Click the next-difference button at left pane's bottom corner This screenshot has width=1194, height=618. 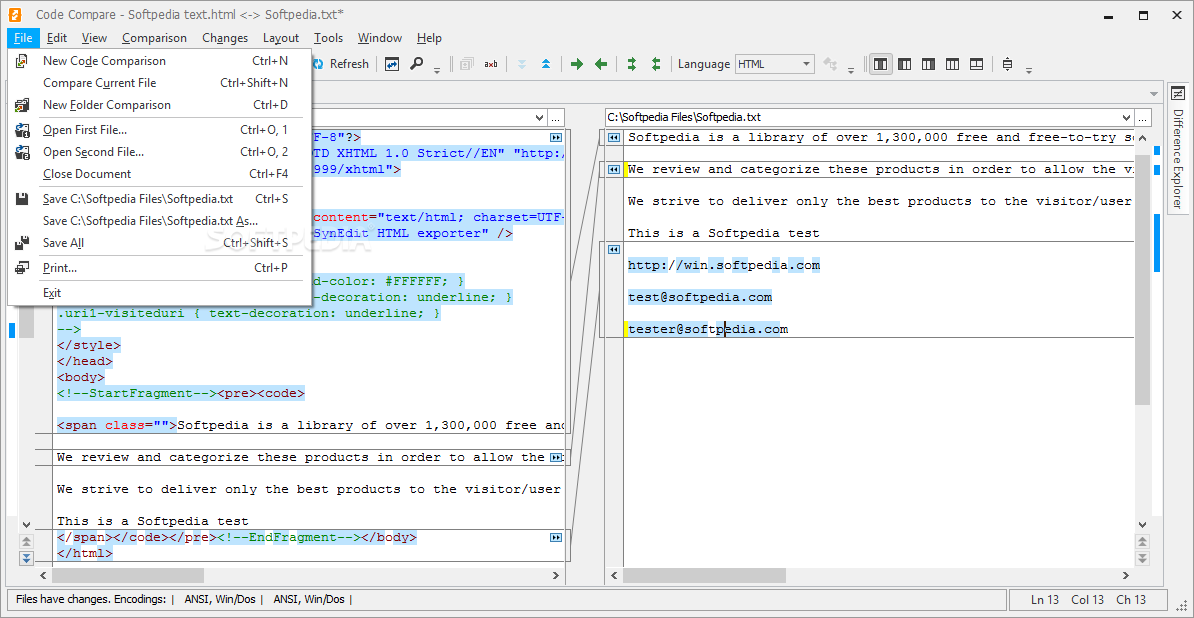pos(26,559)
